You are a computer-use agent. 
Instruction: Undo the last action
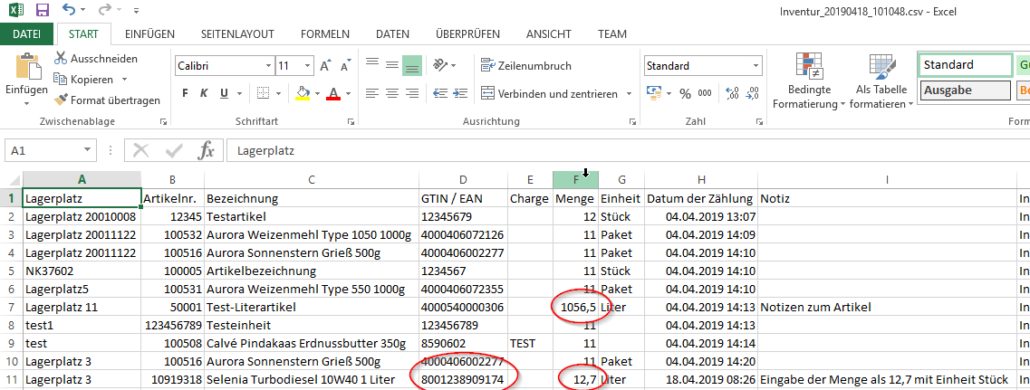[68, 10]
